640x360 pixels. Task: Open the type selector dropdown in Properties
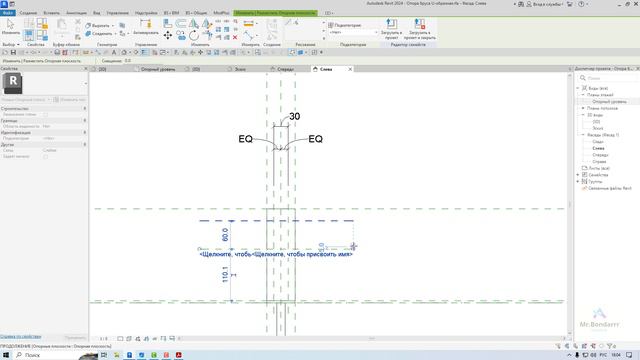86,84
